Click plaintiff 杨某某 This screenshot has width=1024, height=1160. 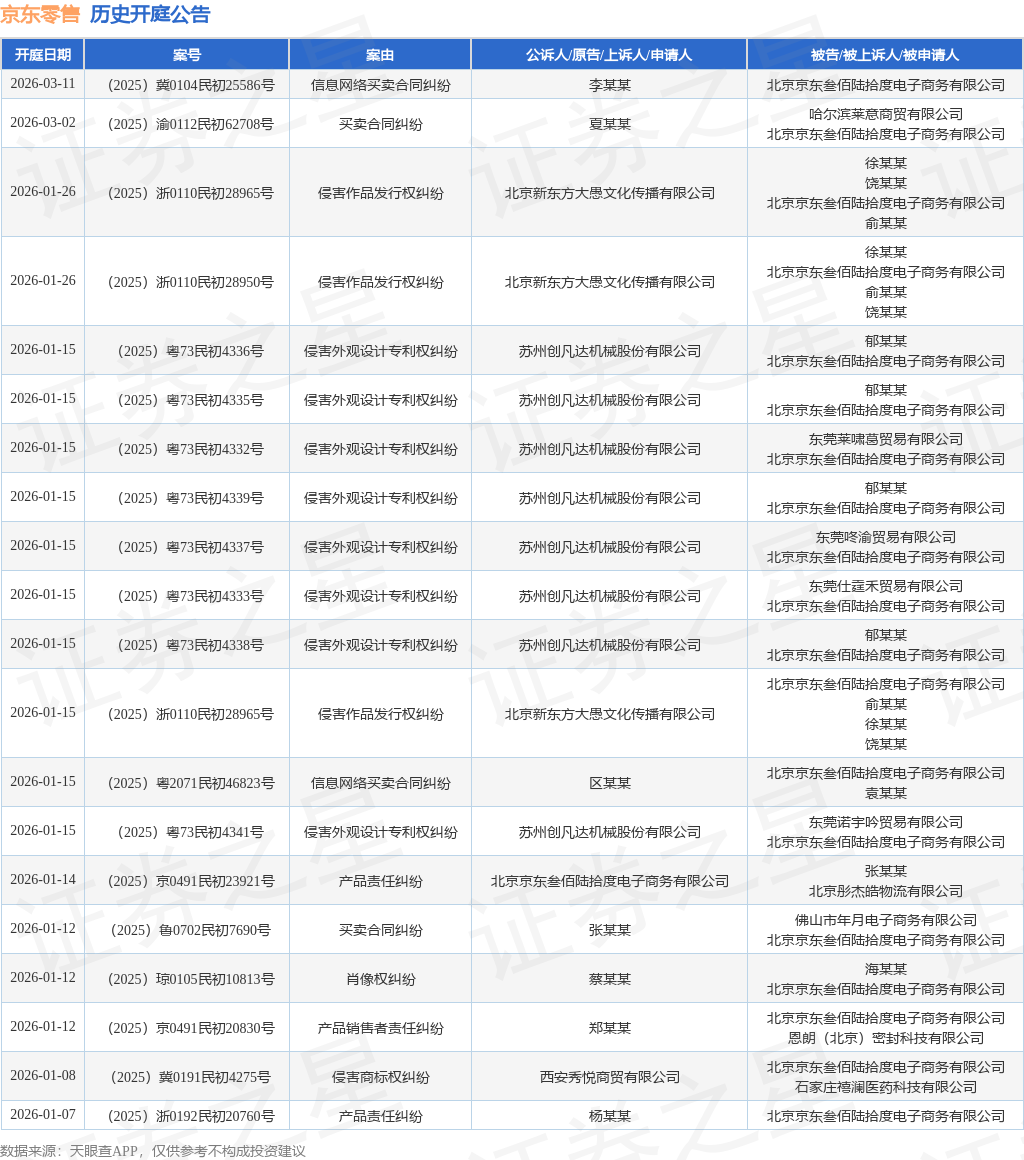click(610, 1116)
